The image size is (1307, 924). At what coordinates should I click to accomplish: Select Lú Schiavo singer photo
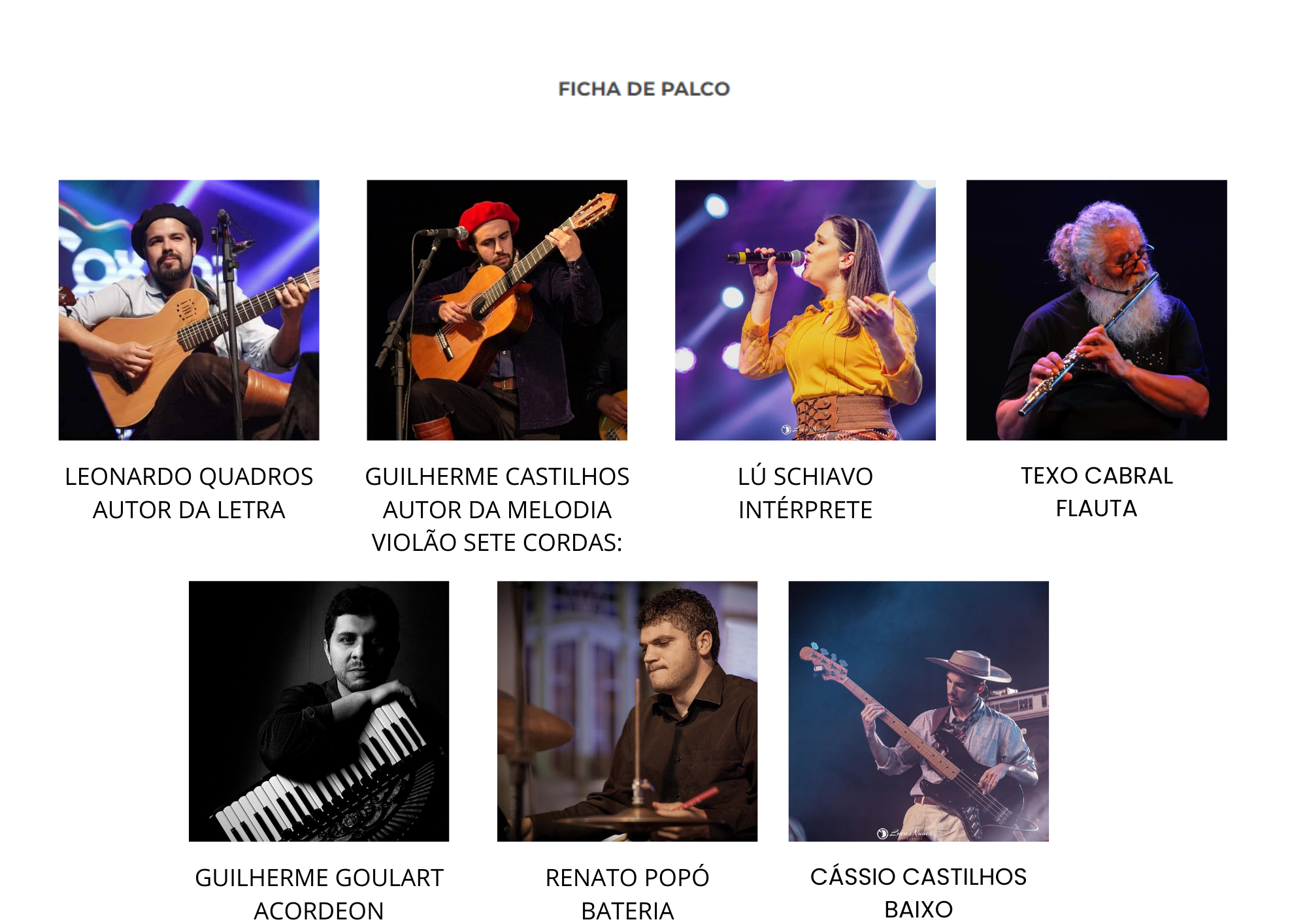click(x=805, y=310)
